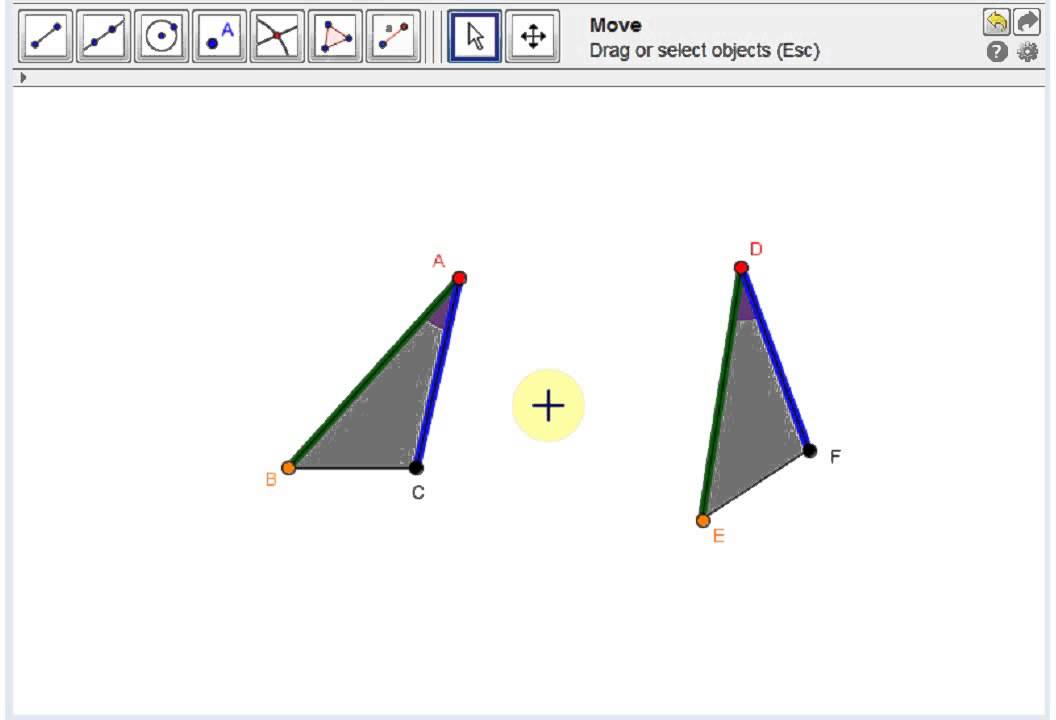
Task: Select green segment AB
Action: coord(374,373)
